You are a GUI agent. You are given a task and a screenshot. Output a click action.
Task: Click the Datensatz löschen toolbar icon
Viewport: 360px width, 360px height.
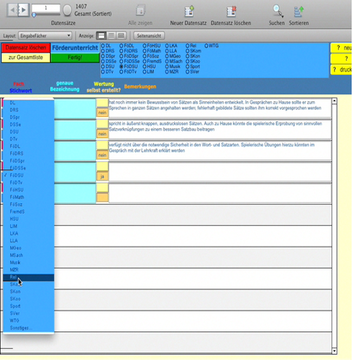231,11
